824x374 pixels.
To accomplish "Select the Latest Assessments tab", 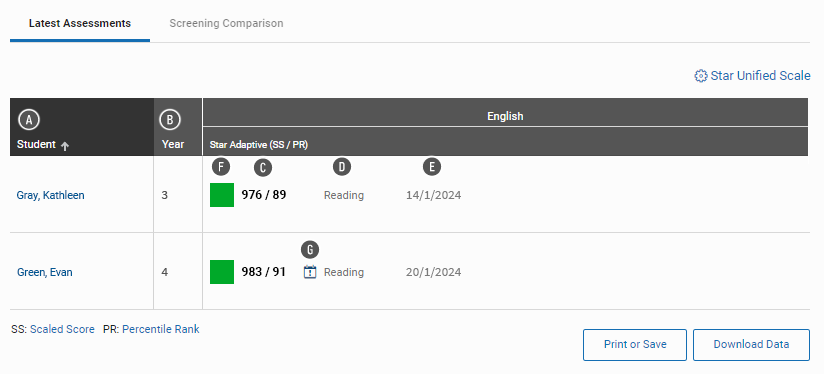I will [x=80, y=23].
